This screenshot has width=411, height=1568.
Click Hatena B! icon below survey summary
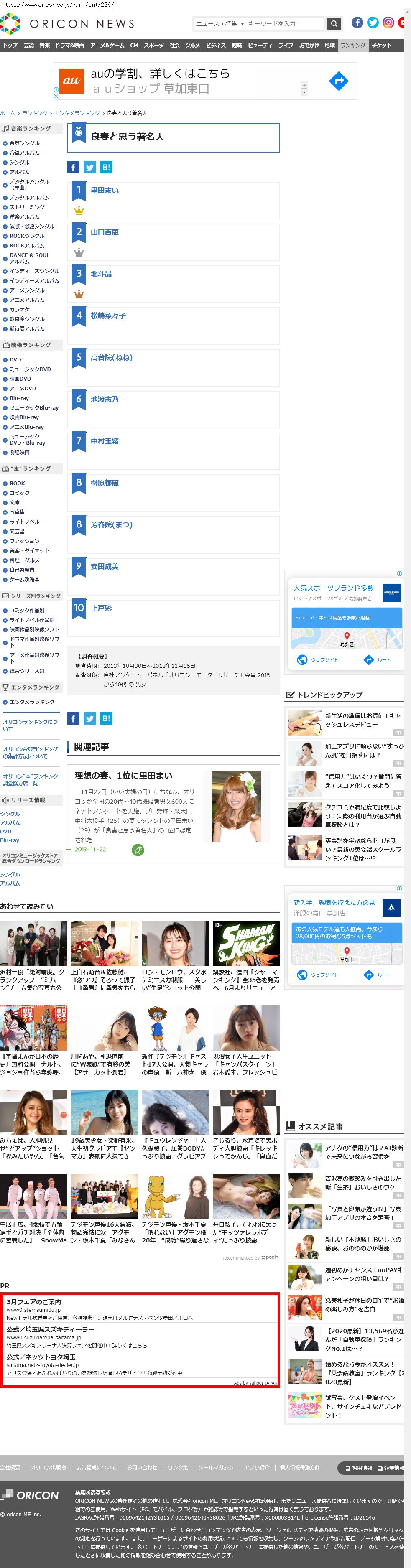[106, 718]
